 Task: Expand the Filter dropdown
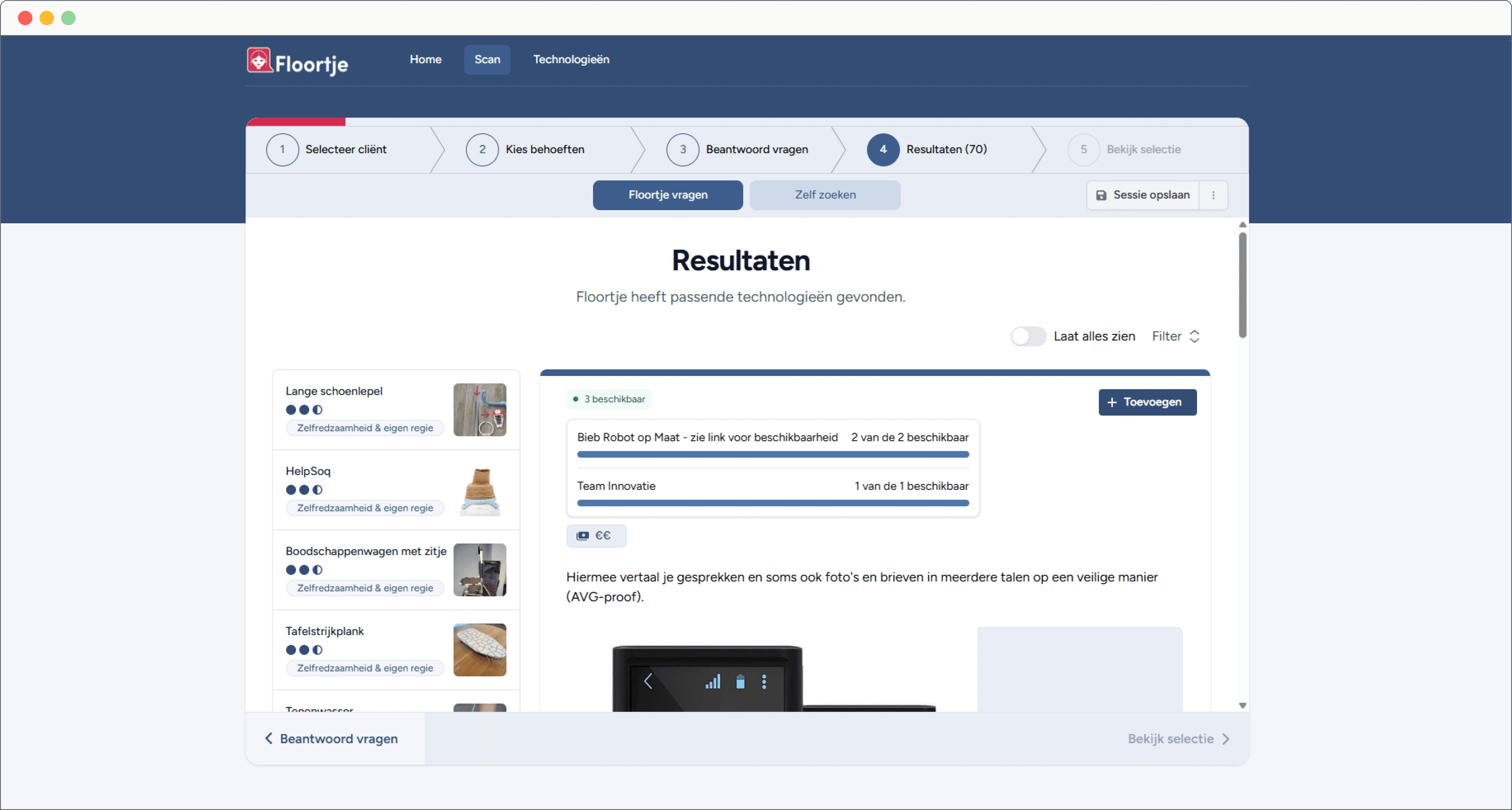pos(1176,336)
